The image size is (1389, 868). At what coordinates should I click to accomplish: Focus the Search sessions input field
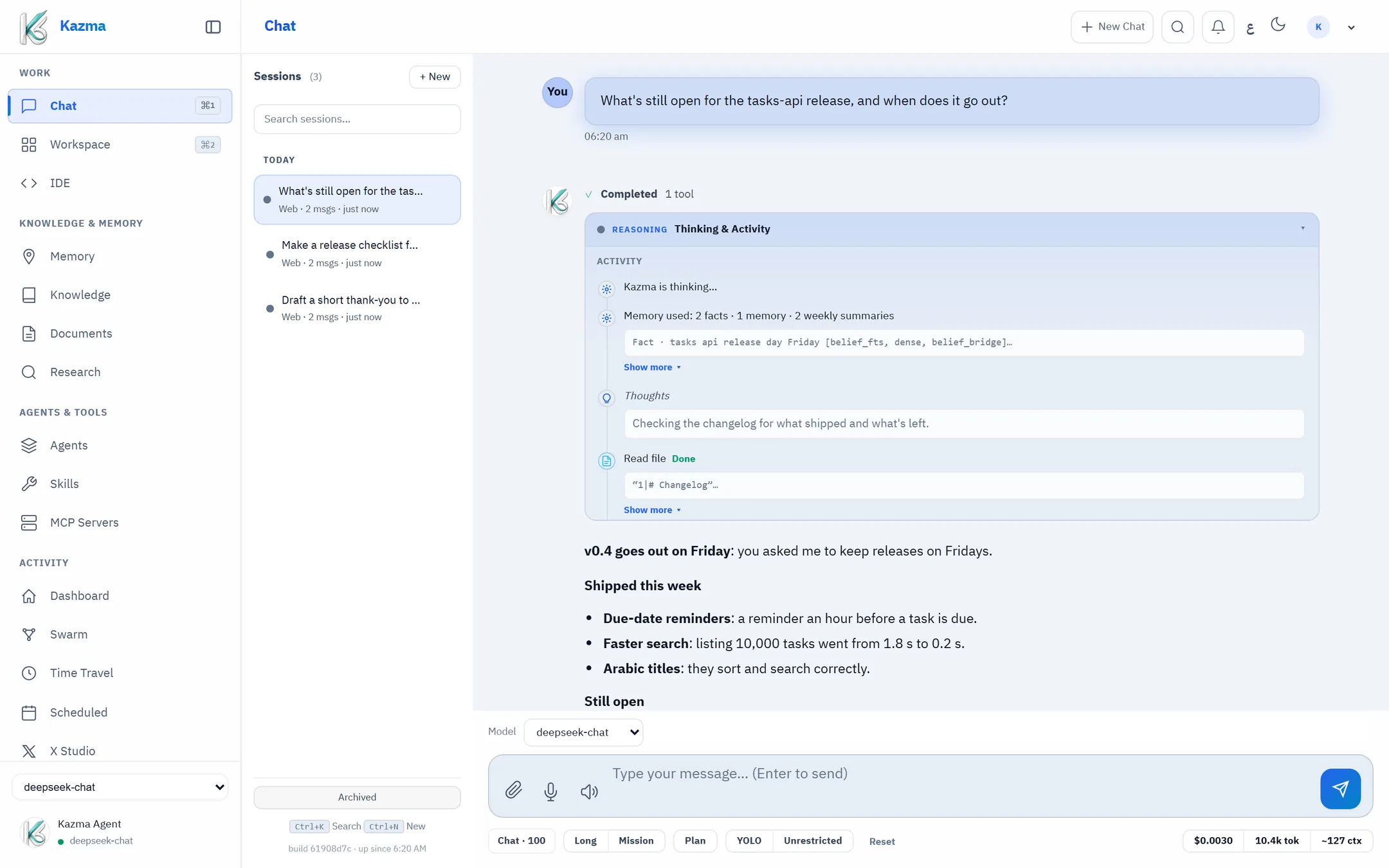click(357, 119)
